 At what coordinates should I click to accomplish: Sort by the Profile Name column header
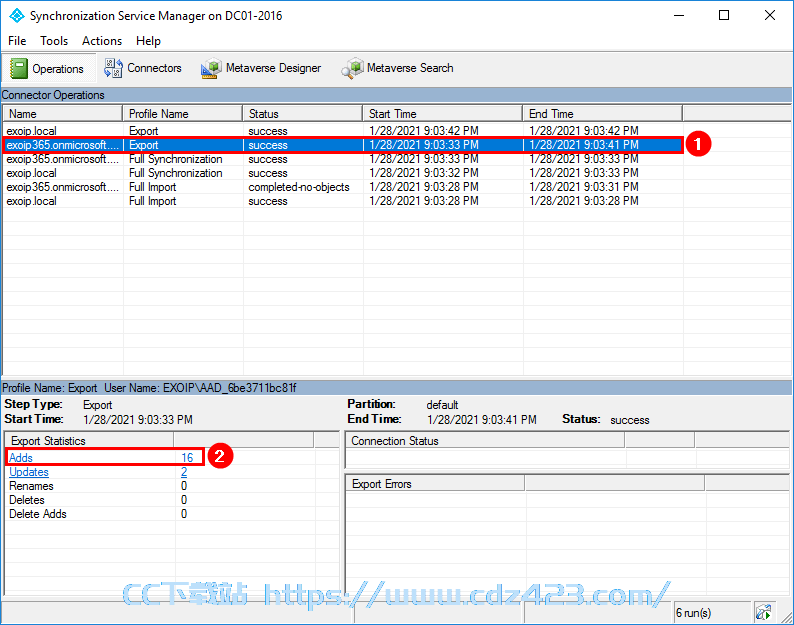(x=183, y=114)
